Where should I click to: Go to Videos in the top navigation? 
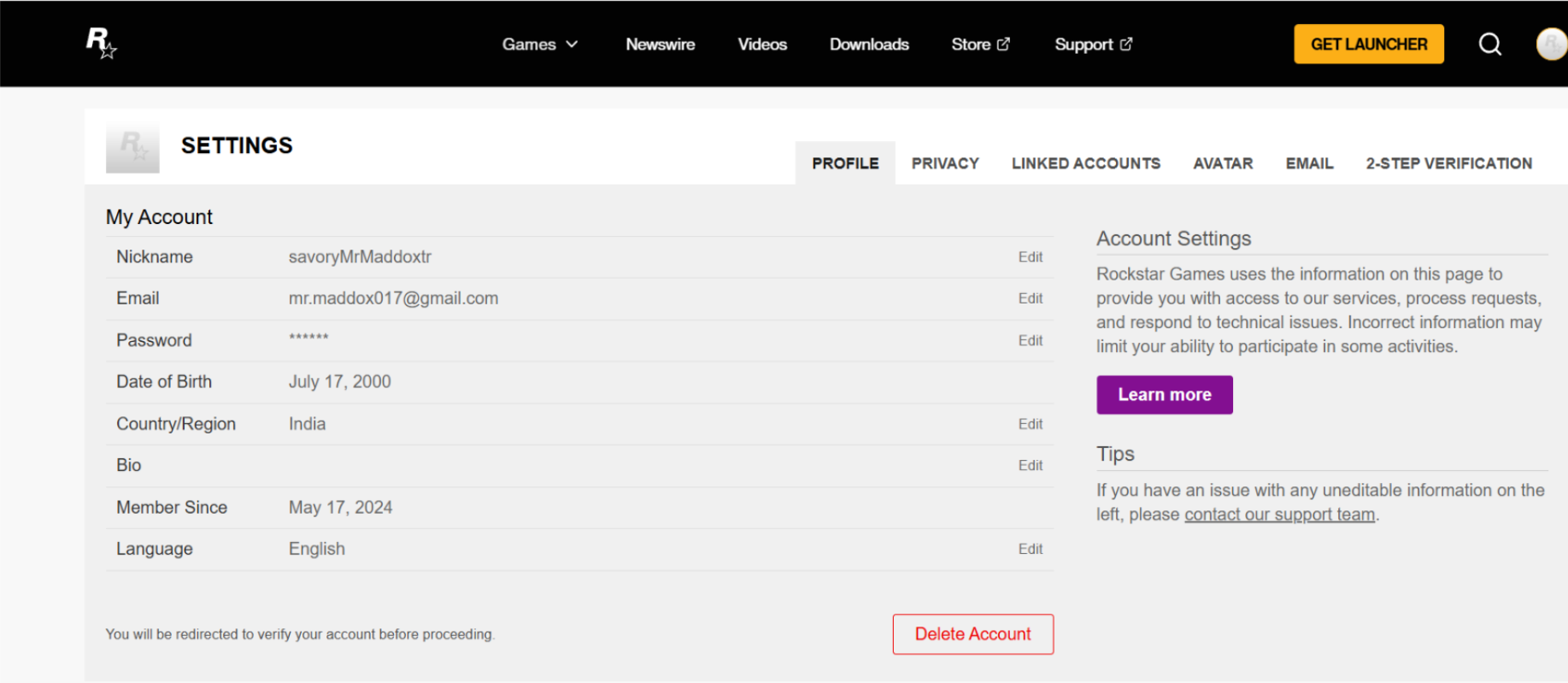click(762, 44)
